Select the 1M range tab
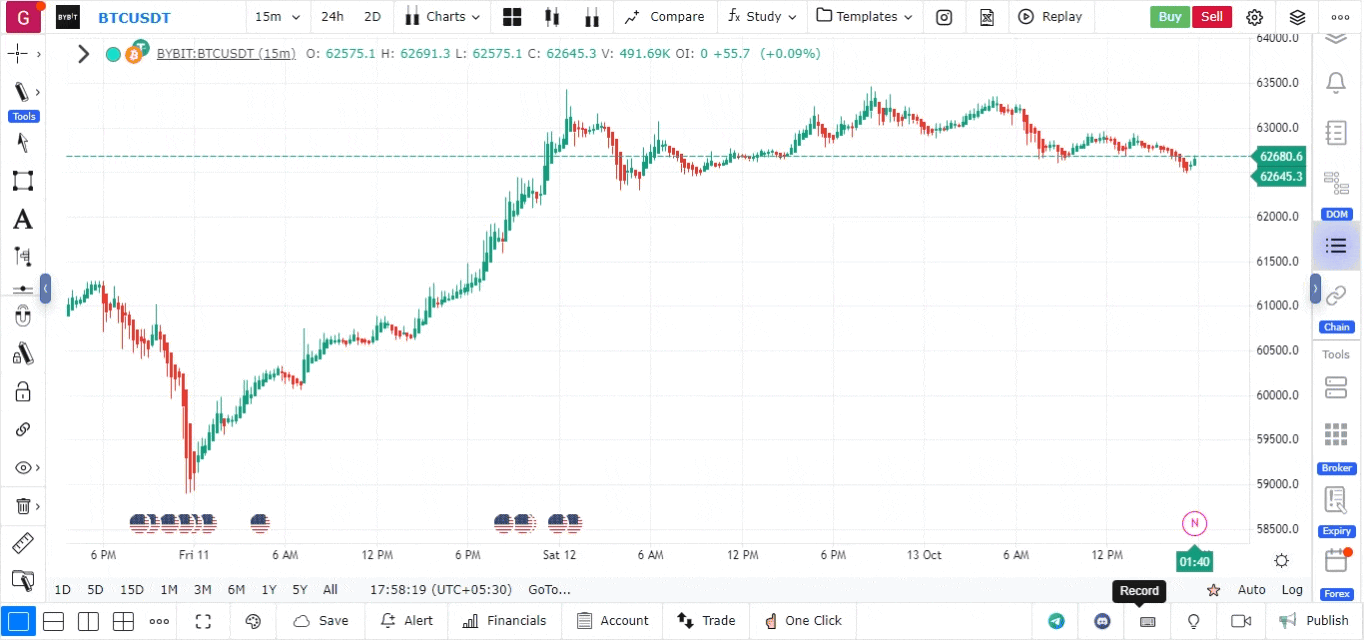This screenshot has width=1364, height=640. coord(169,590)
